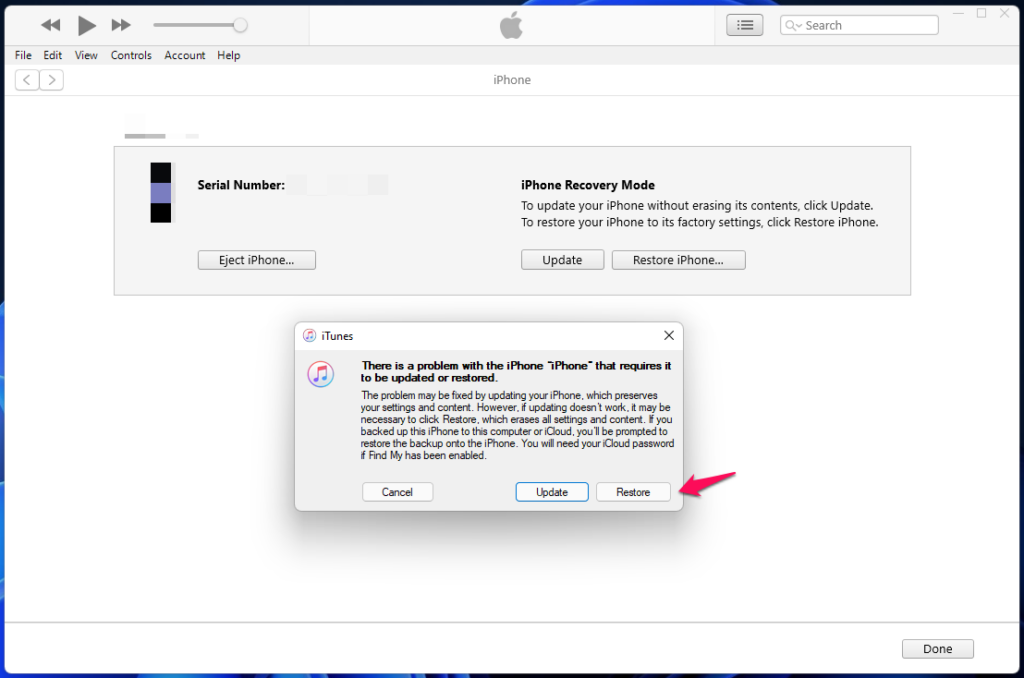This screenshot has height=678, width=1024.
Task: Click the Restore iPhone... button
Action: point(678,260)
